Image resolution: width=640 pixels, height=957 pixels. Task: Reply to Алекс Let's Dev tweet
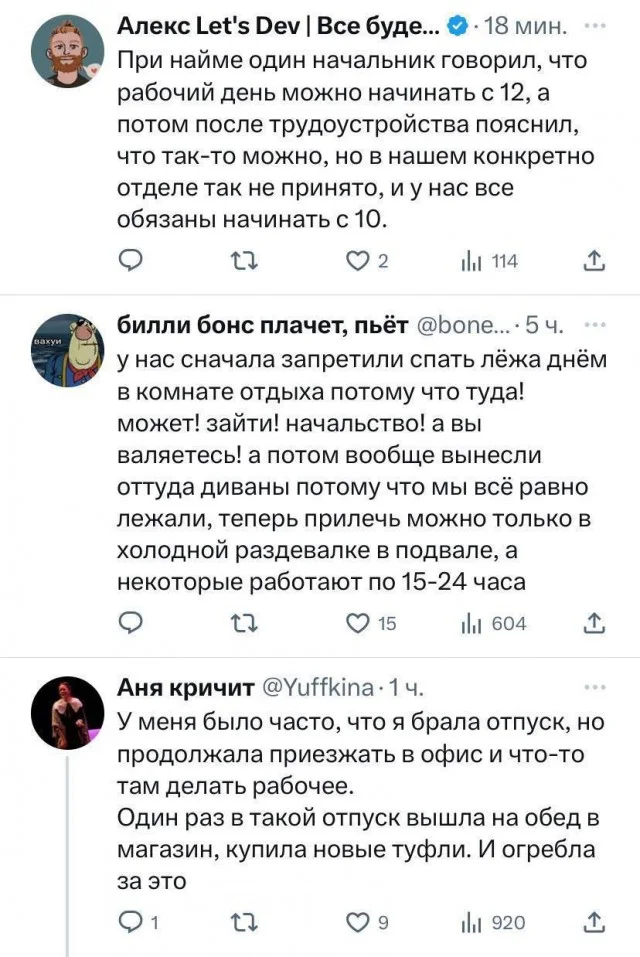(x=133, y=261)
